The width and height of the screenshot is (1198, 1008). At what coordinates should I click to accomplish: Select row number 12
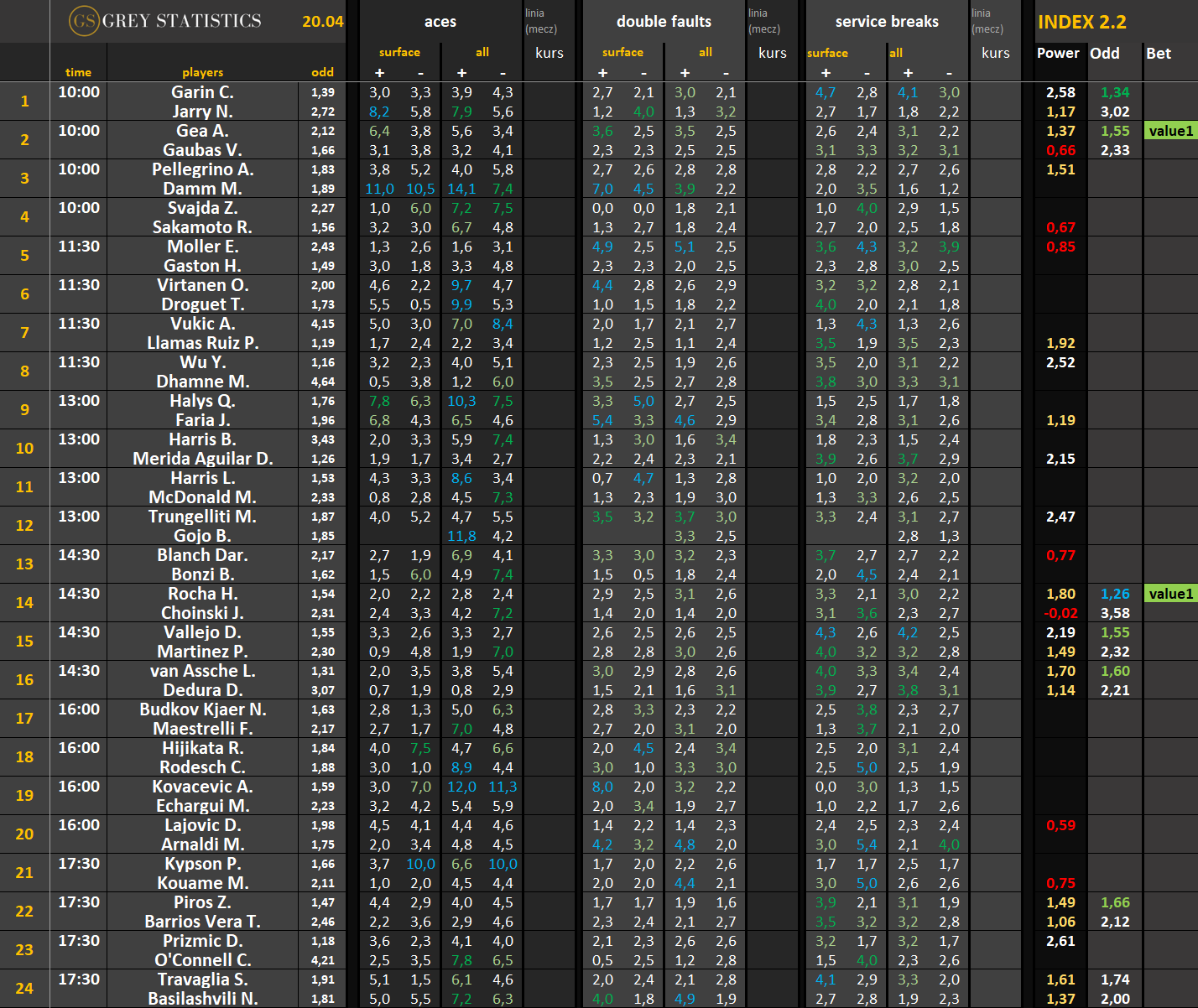tap(24, 526)
